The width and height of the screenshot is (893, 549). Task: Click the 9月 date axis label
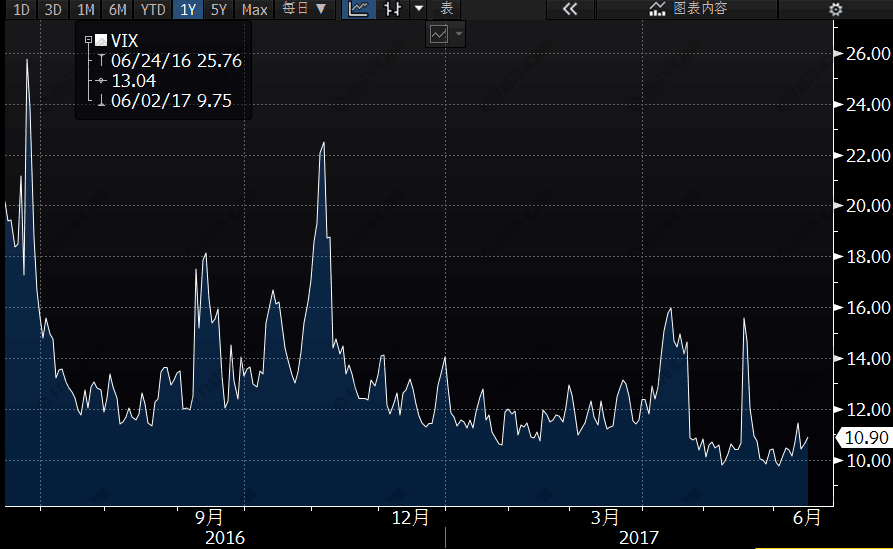click(x=209, y=518)
